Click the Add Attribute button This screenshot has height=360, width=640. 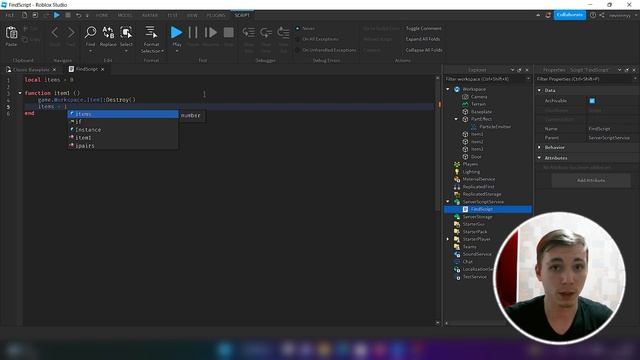click(x=591, y=180)
